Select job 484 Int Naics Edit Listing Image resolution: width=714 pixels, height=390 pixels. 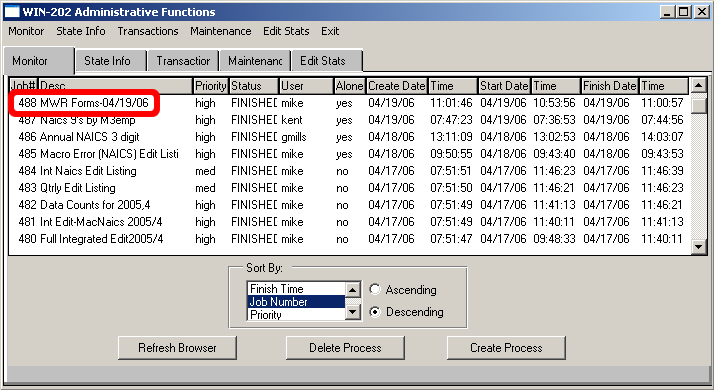349,171
